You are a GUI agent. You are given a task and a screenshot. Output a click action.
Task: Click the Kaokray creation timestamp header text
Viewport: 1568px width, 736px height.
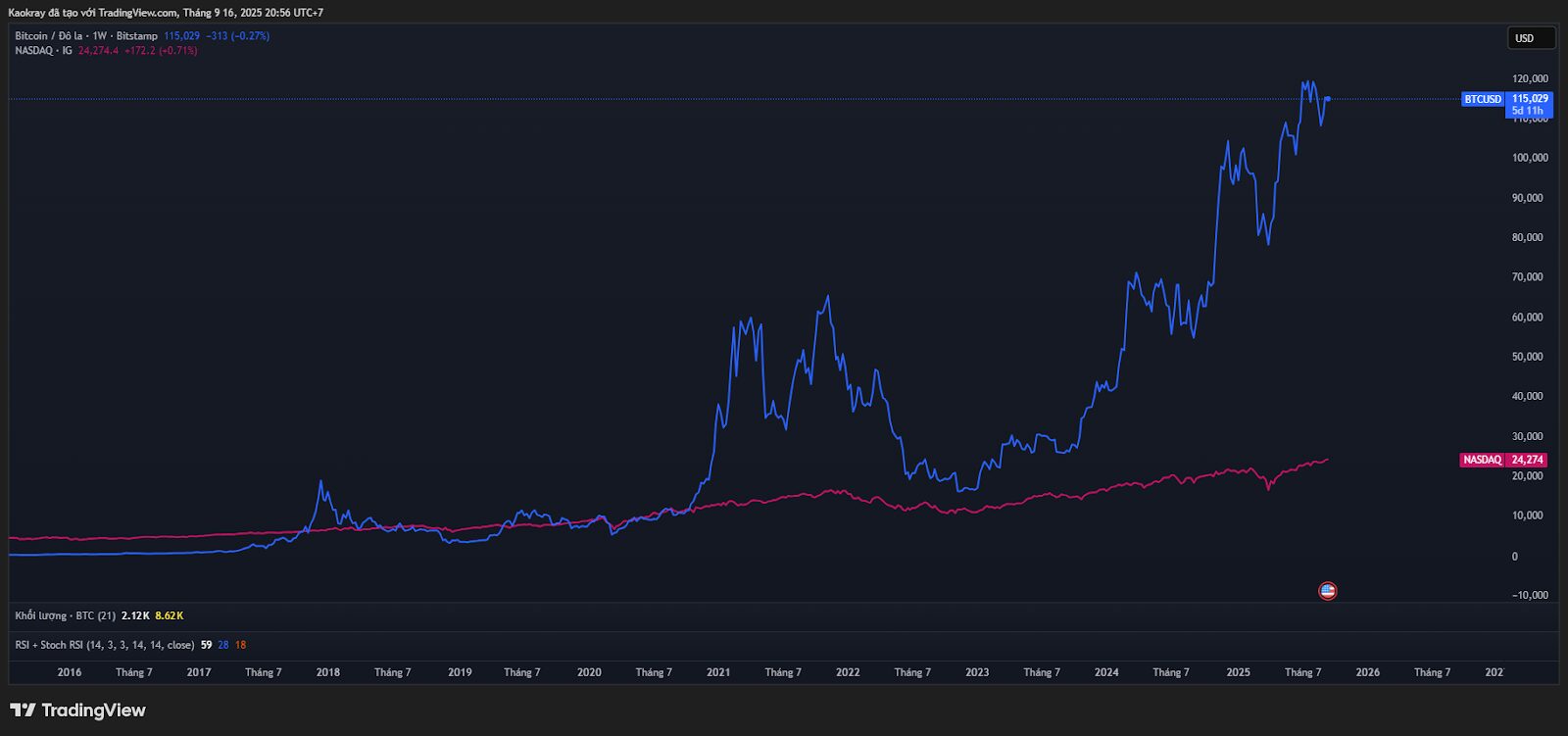[166, 13]
